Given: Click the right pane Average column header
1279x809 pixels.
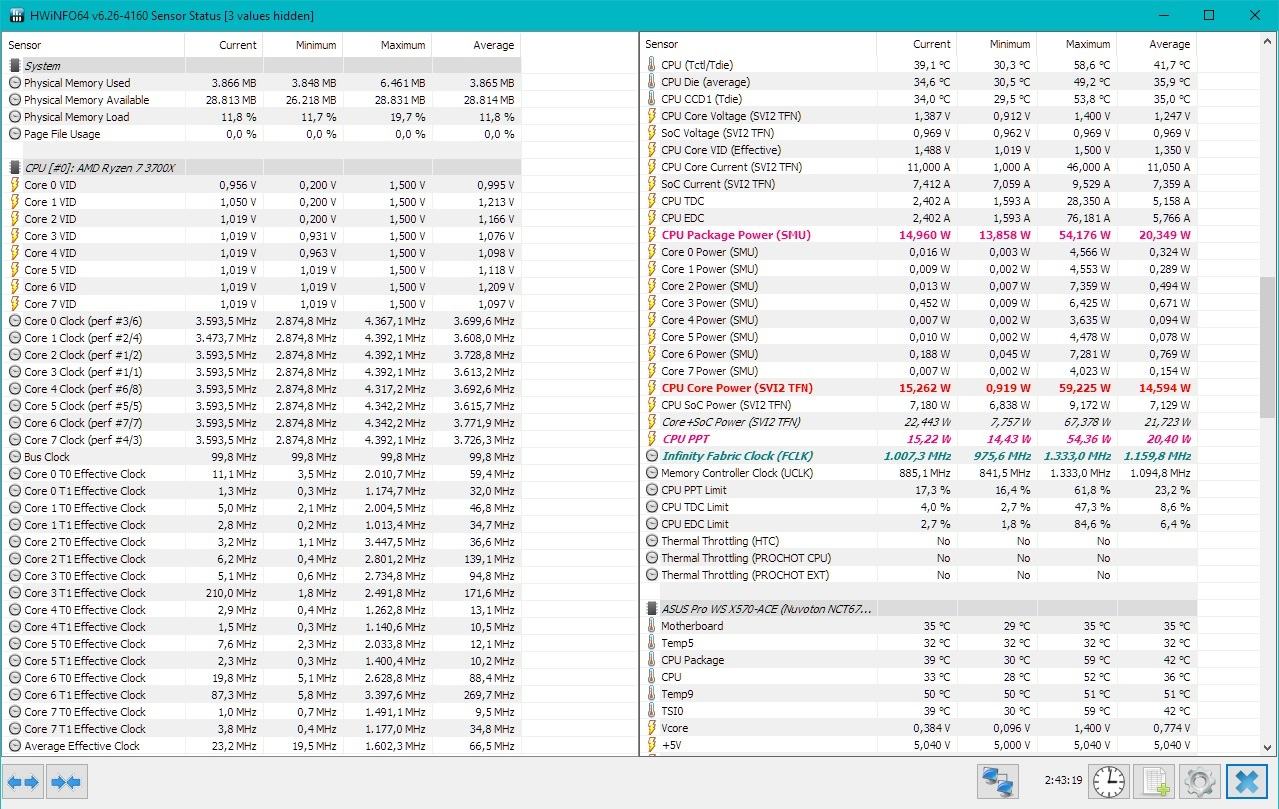Looking at the screenshot, I should (x=1157, y=44).
